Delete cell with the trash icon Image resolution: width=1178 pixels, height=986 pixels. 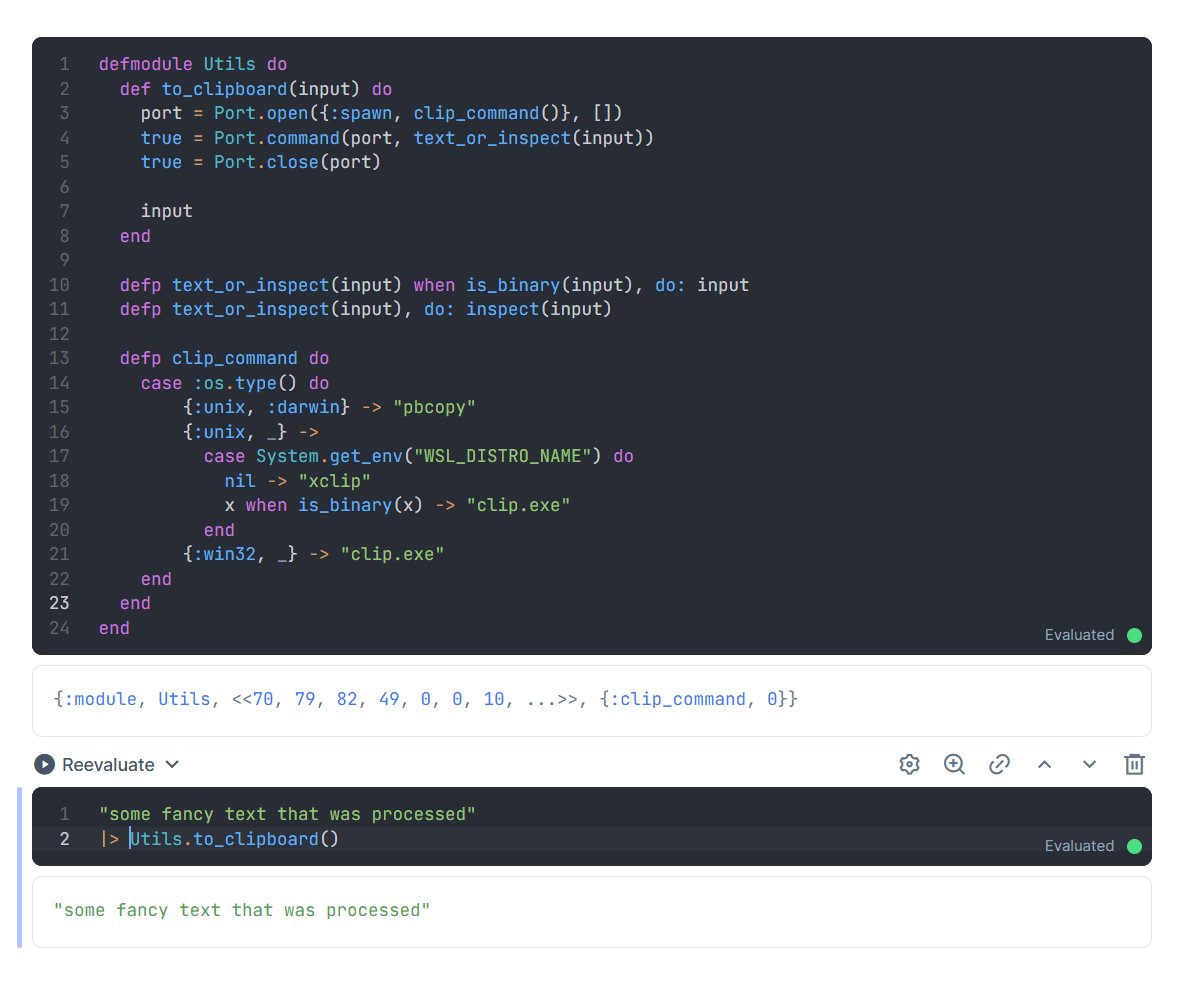[1134, 764]
